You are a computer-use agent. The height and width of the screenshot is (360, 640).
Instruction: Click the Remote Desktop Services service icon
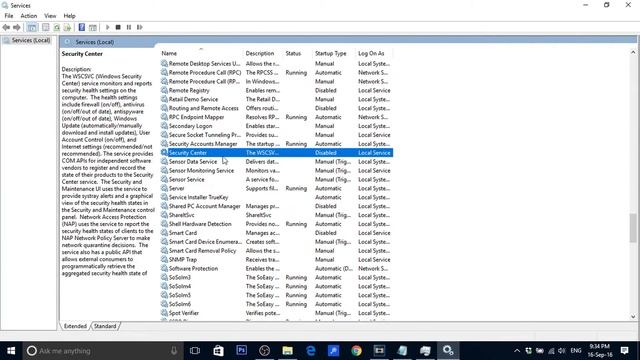pyautogui.click(x=164, y=63)
